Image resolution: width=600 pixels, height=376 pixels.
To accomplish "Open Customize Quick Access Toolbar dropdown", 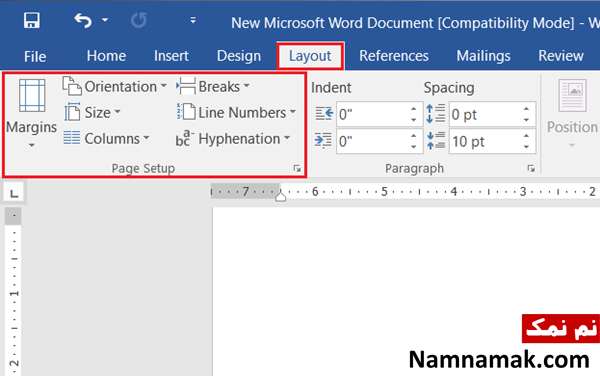I will pyautogui.click(x=193, y=20).
